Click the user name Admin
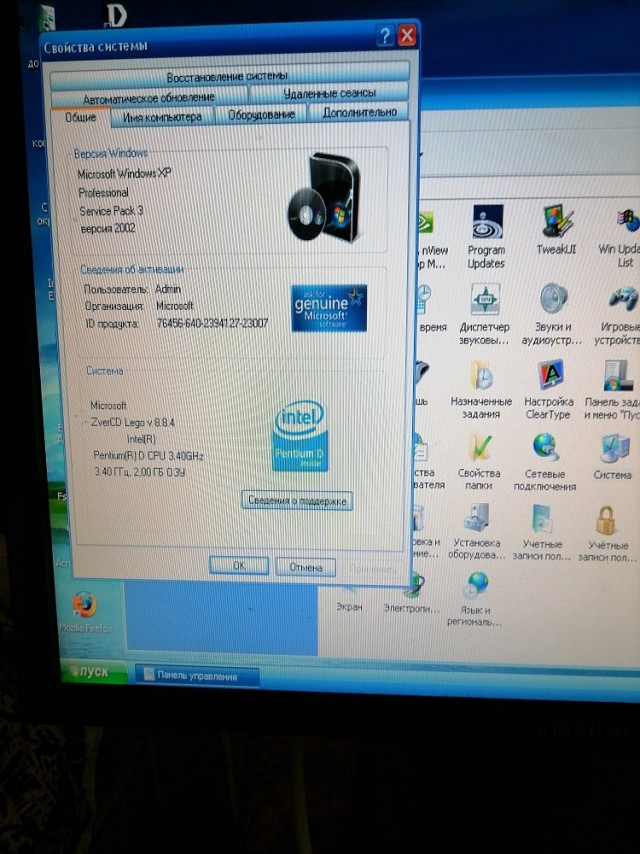640x854 pixels. [168, 289]
